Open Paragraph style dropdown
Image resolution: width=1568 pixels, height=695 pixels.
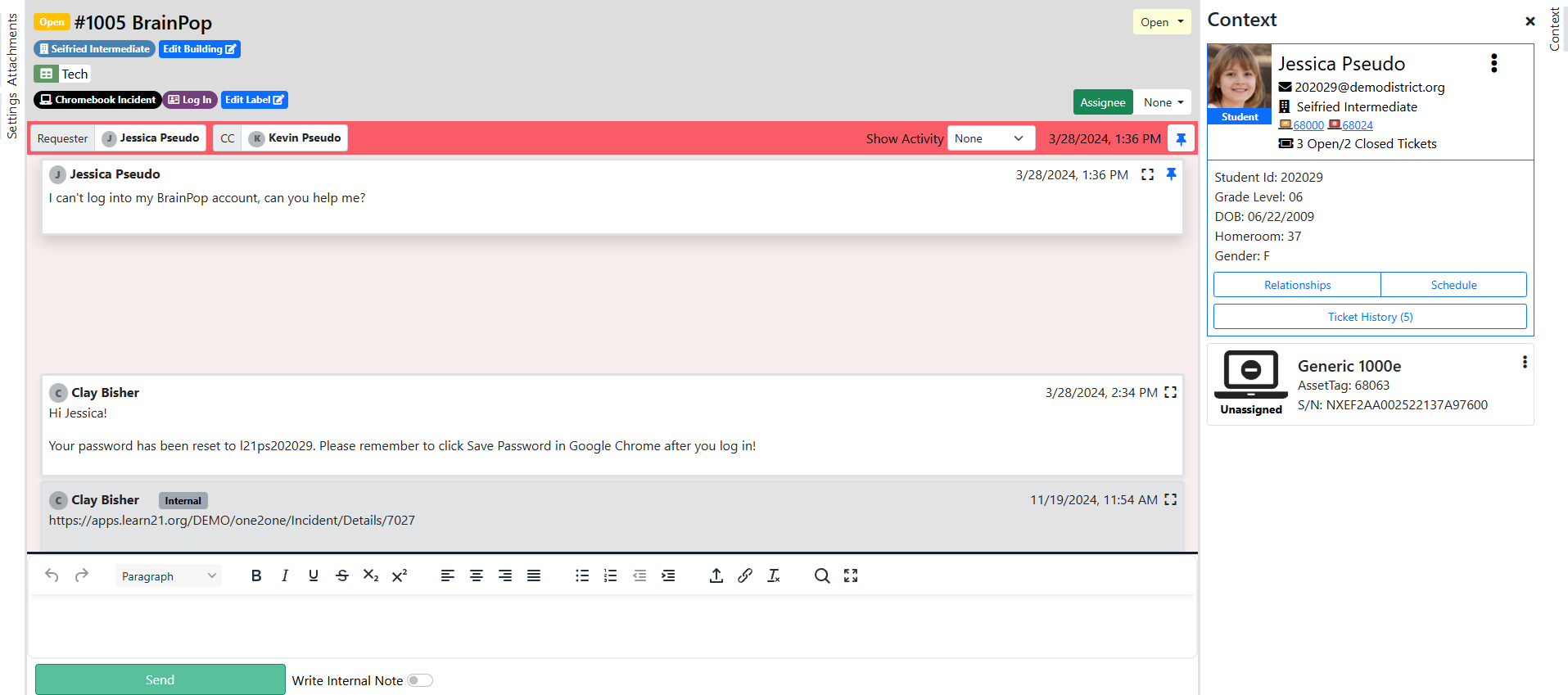(169, 575)
